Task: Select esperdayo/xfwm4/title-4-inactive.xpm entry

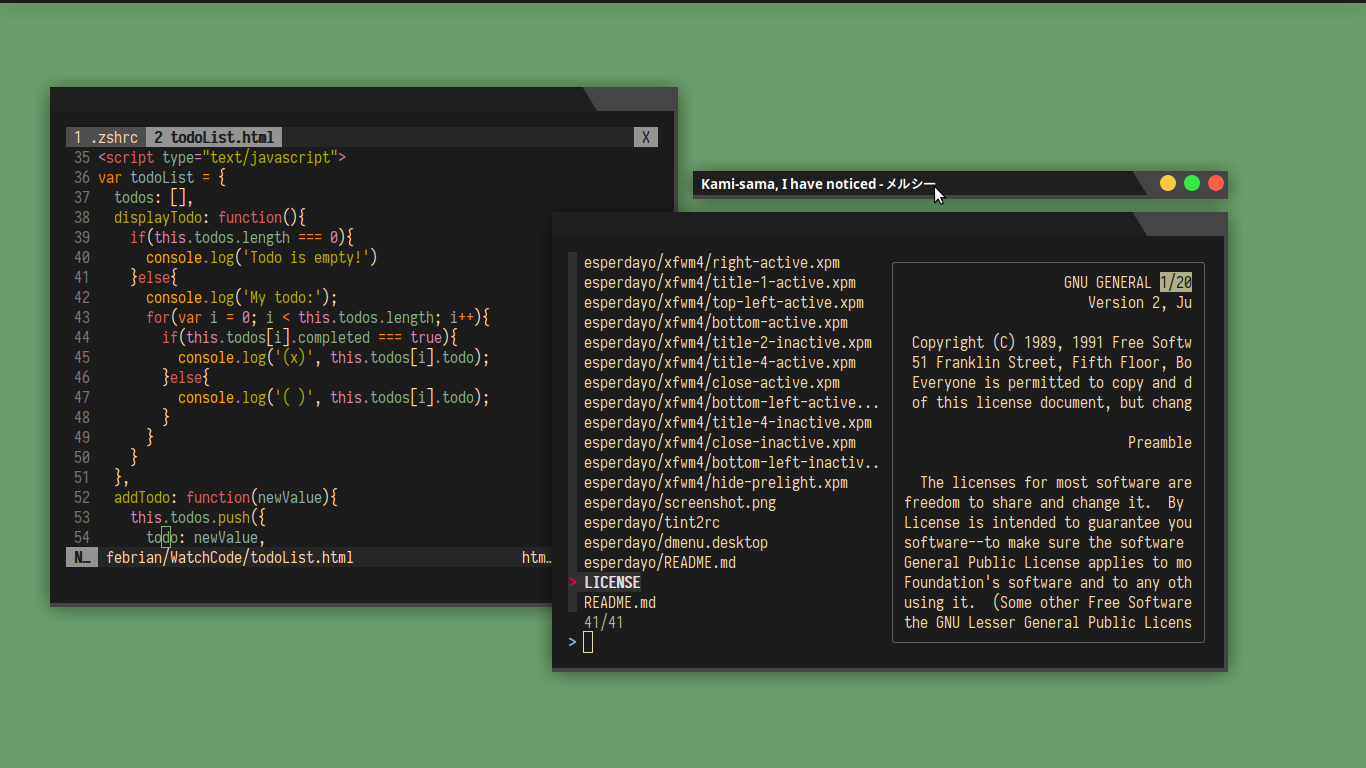Action: pyautogui.click(x=728, y=423)
